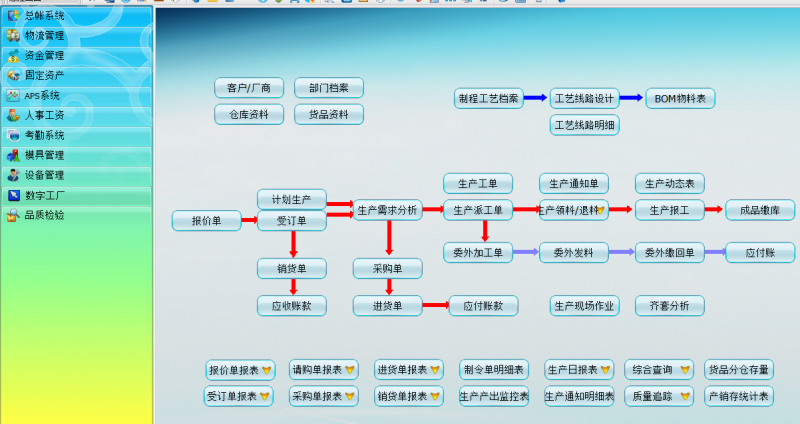Open the 生产需求分析 flow node
800x424 pixels.
388,210
